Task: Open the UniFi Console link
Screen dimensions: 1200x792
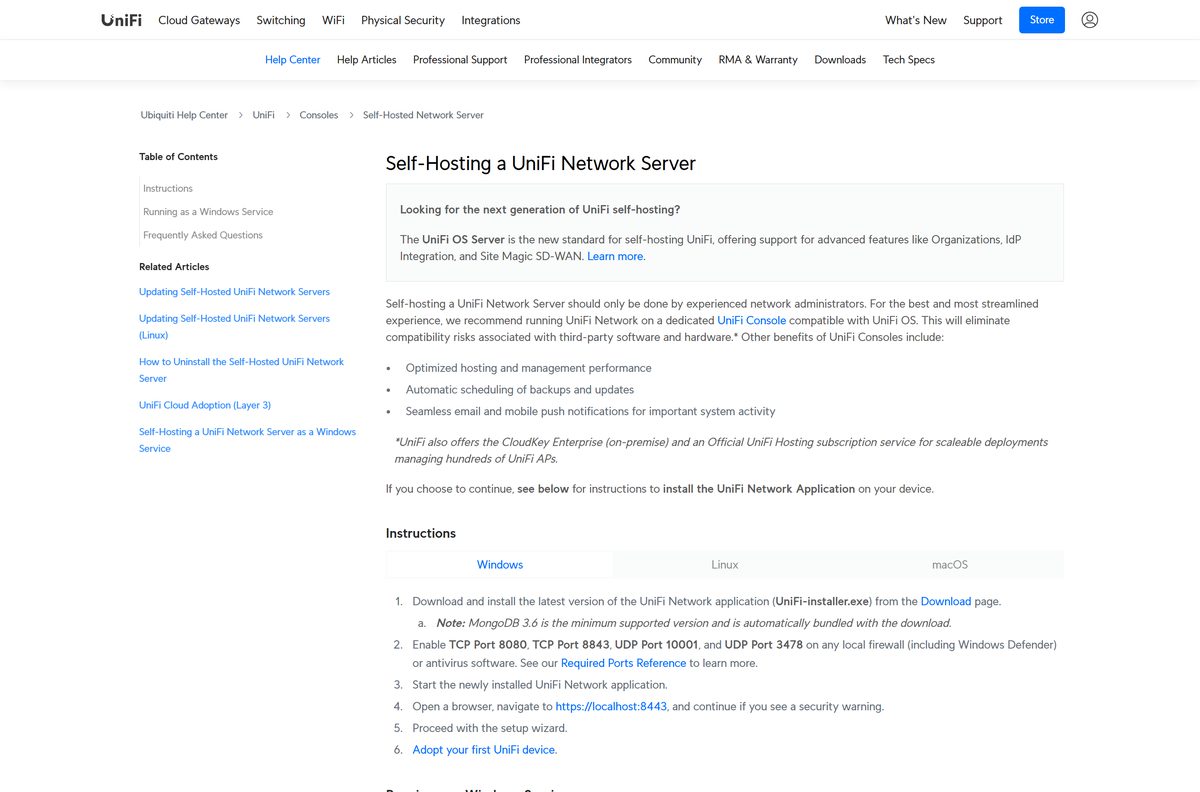Action: tap(752, 321)
